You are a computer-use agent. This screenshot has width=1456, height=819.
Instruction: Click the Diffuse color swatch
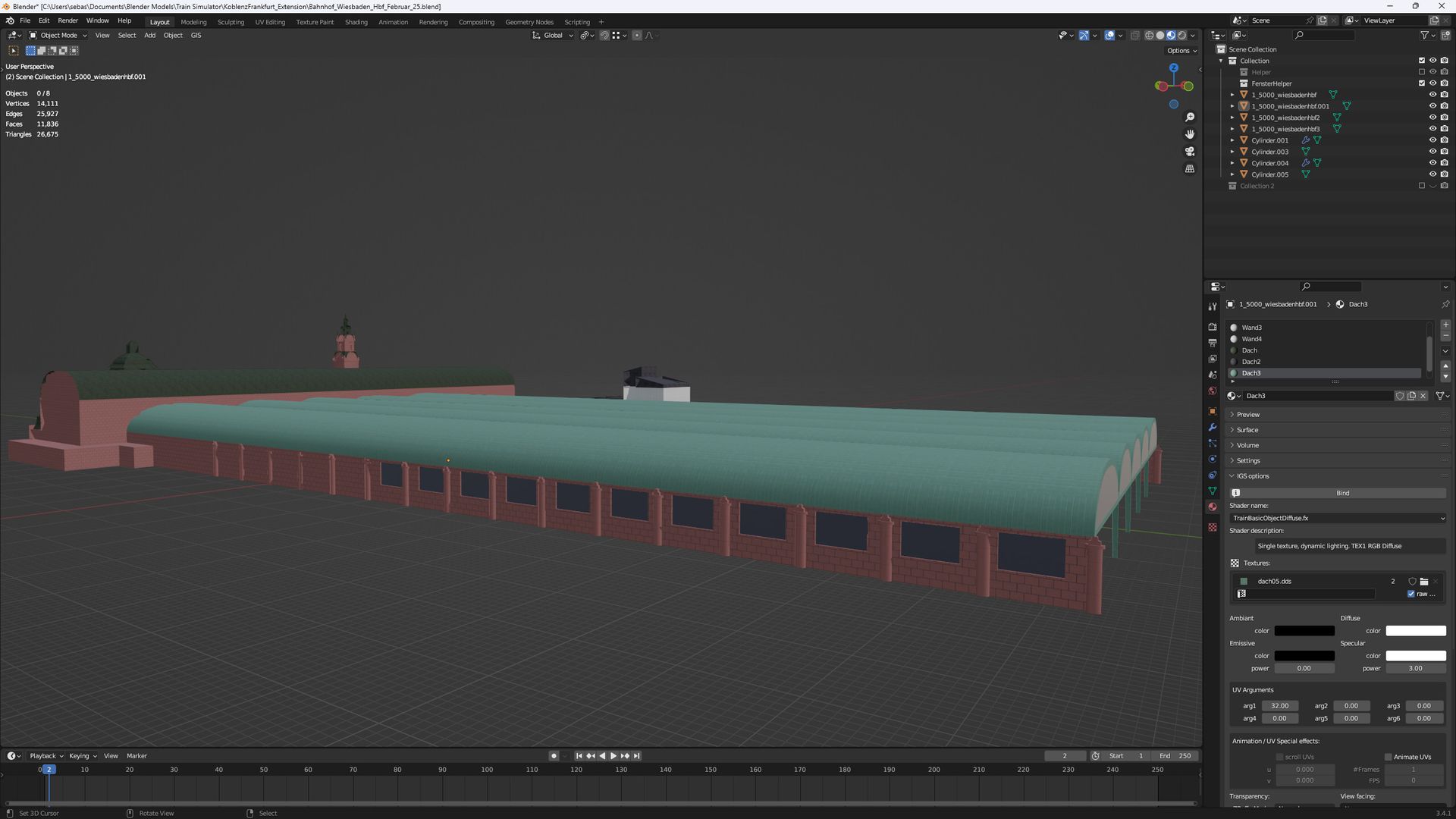[x=1415, y=631]
